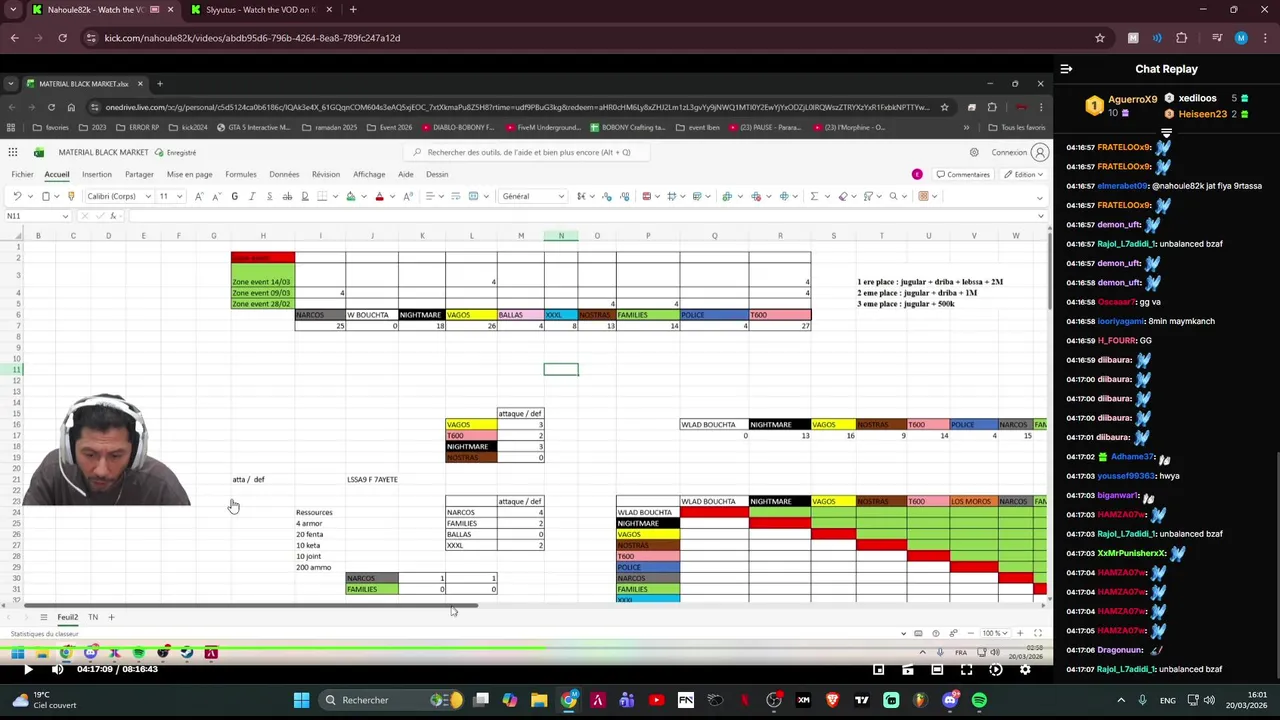Open the ramadan 2025 bookmark folder
The height and width of the screenshot is (720, 1280).
pos(328,127)
